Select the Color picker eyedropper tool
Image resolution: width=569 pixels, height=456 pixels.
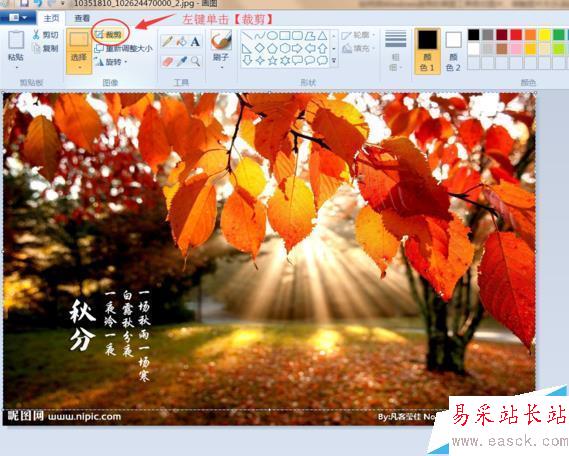(x=181, y=61)
